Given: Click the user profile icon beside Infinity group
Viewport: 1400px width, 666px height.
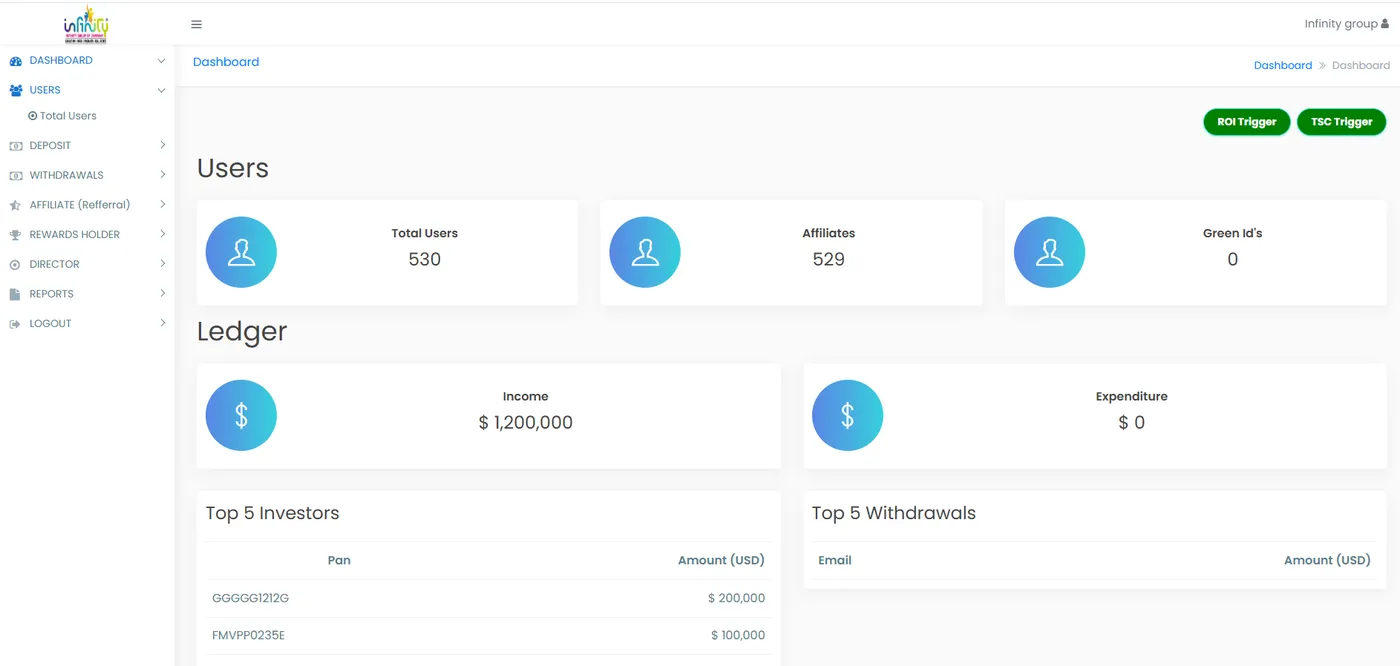Looking at the screenshot, I should pyautogui.click(x=1385, y=24).
